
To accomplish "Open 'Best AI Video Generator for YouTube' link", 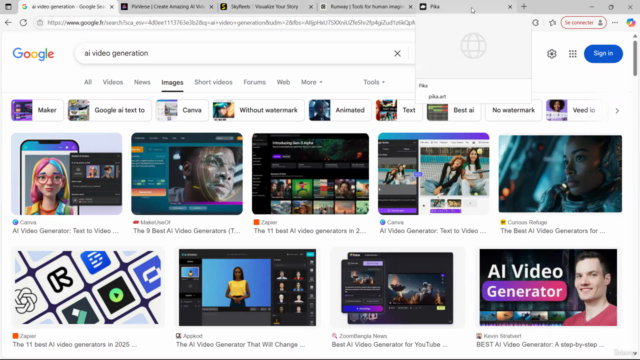I will pos(389,344).
